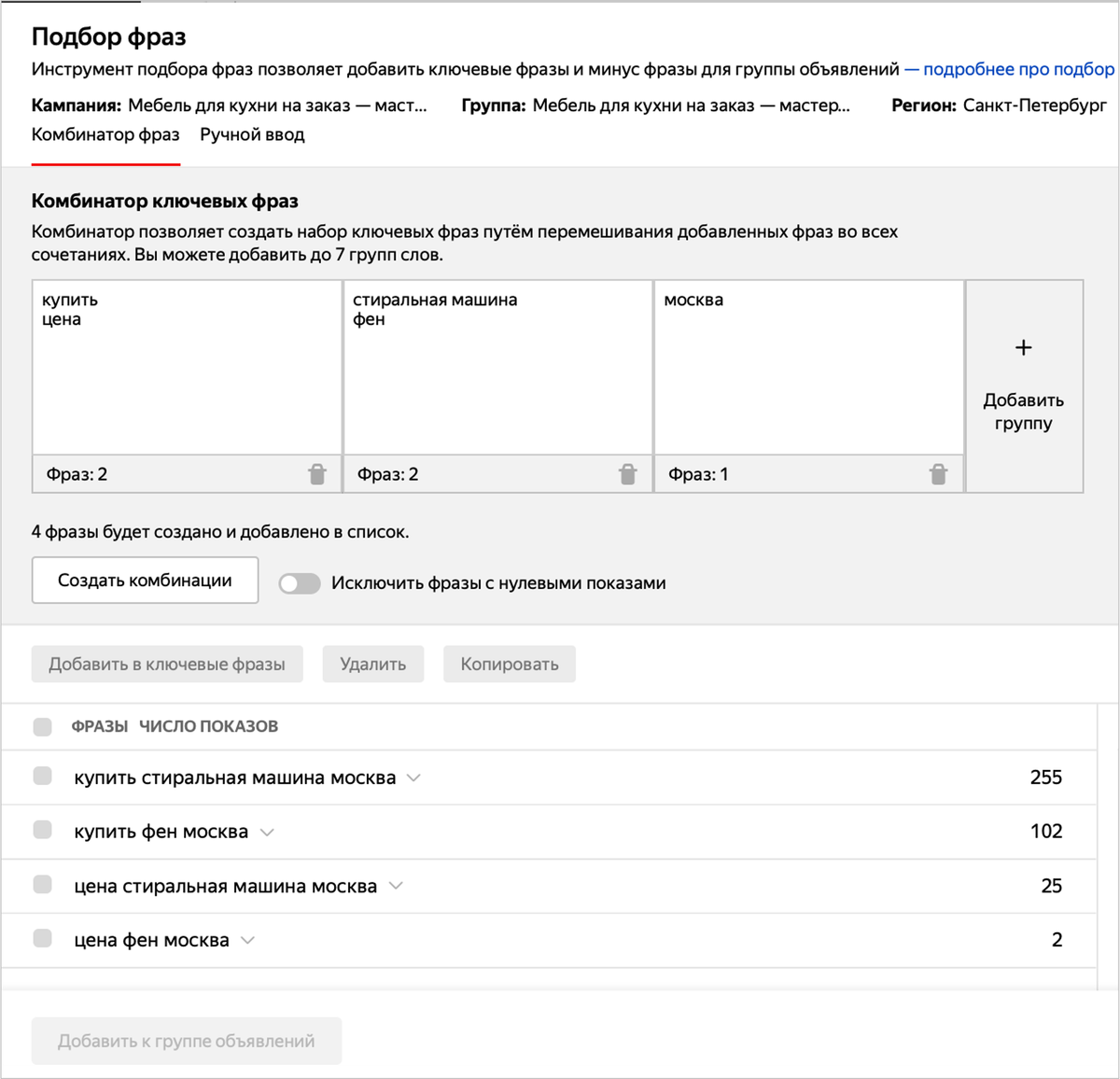The width and height of the screenshot is (1120, 1079).
Task: Delete the first word group with trash icon
Action: tap(317, 474)
